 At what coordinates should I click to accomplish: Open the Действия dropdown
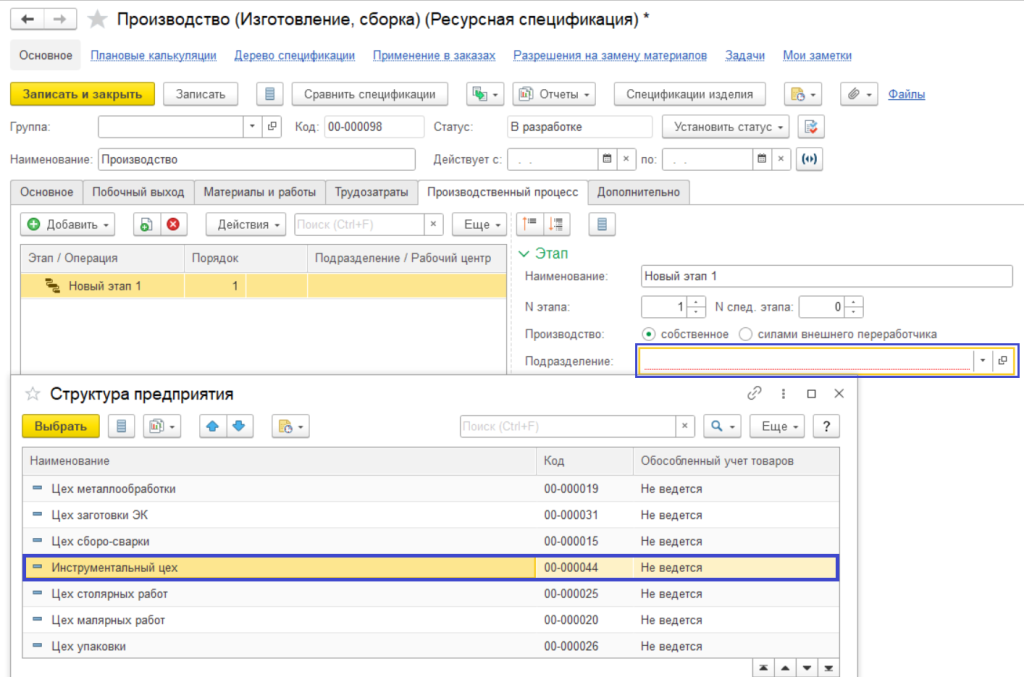coord(246,224)
